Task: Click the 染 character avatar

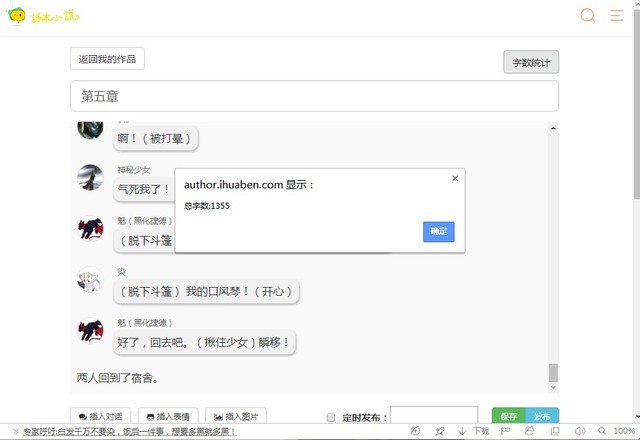Action: tap(90, 280)
